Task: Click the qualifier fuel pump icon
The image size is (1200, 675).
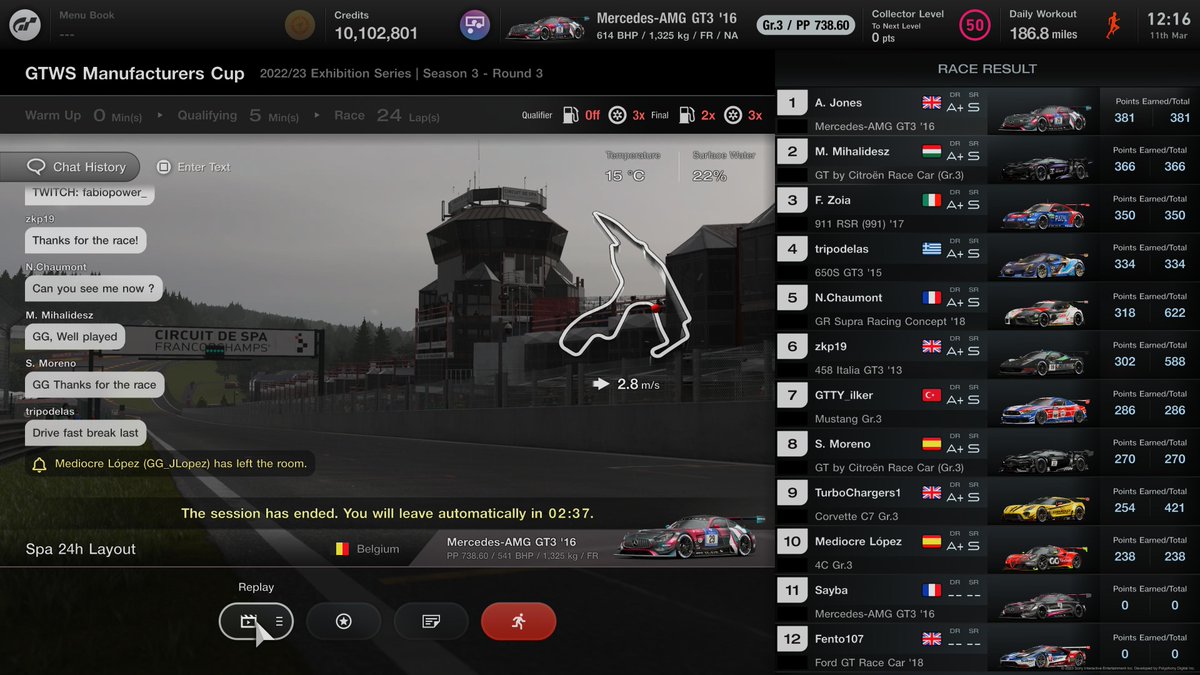Action: pyautogui.click(x=569, y=115)
